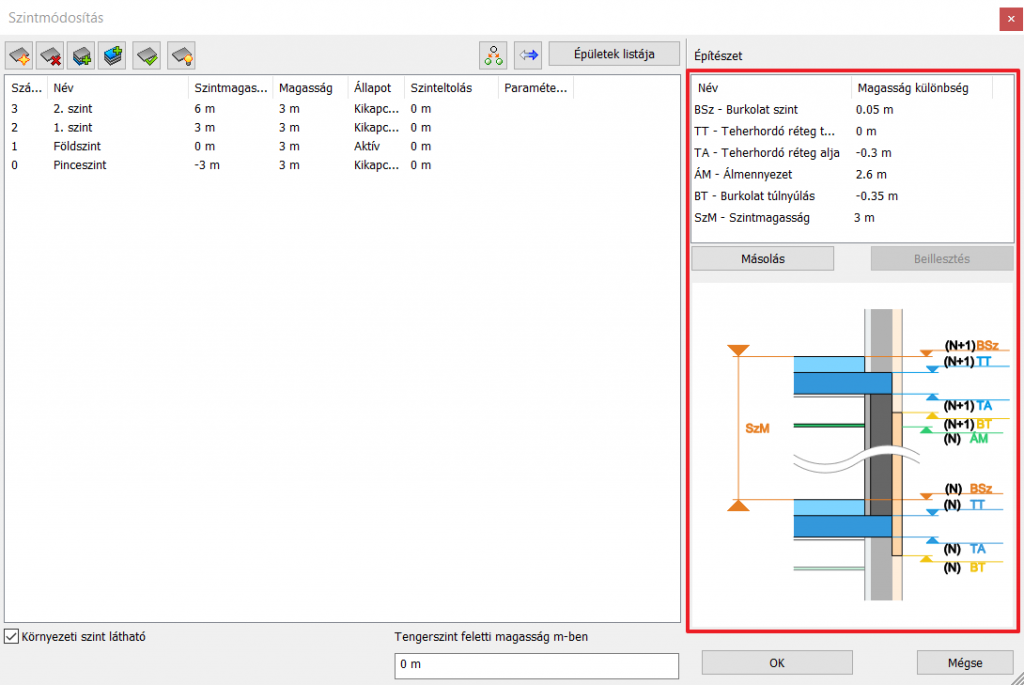
Task: Click the add level icon with green plus
Action: coord(82,56)
